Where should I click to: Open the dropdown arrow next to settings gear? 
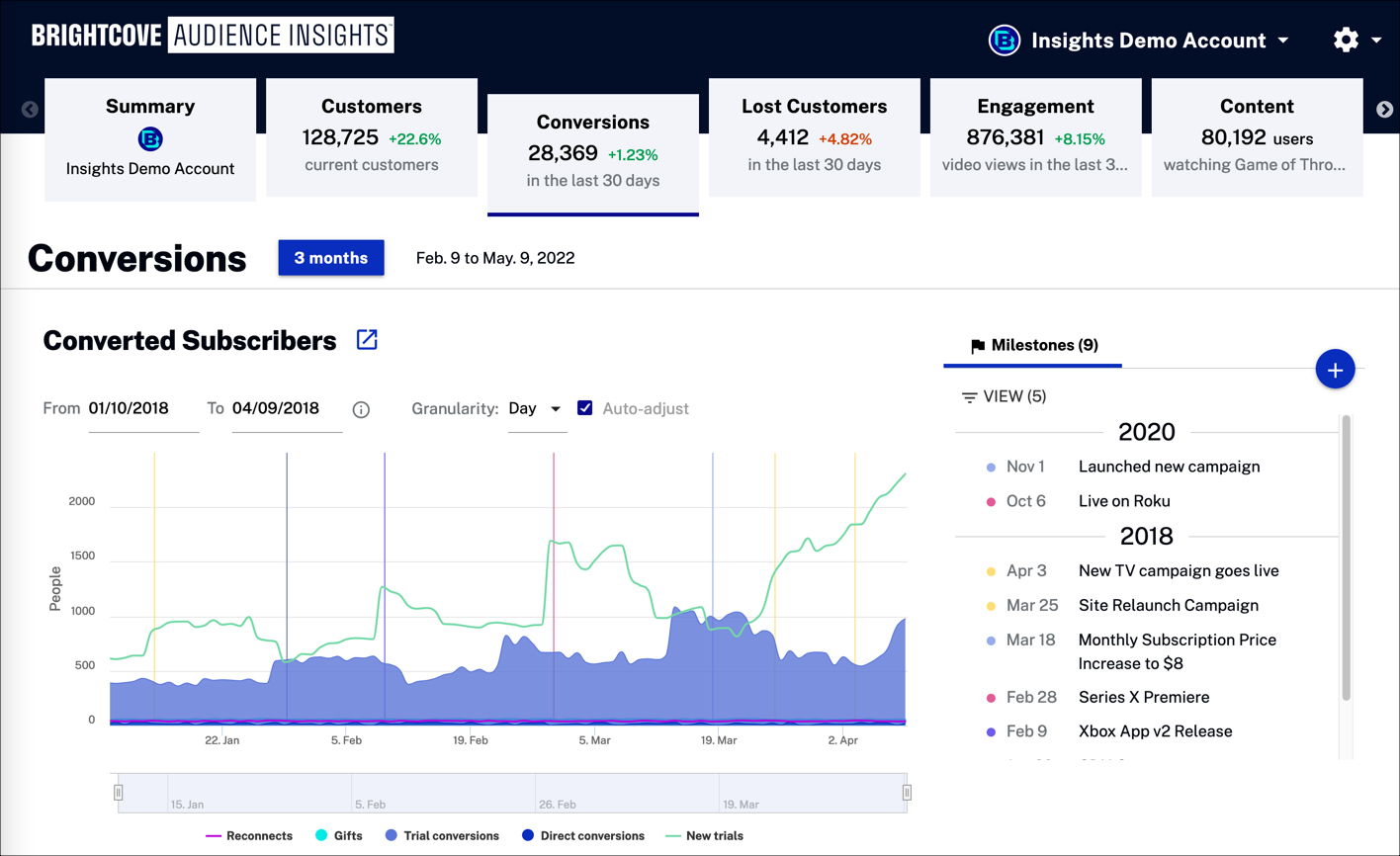(x=1376, y=41)
